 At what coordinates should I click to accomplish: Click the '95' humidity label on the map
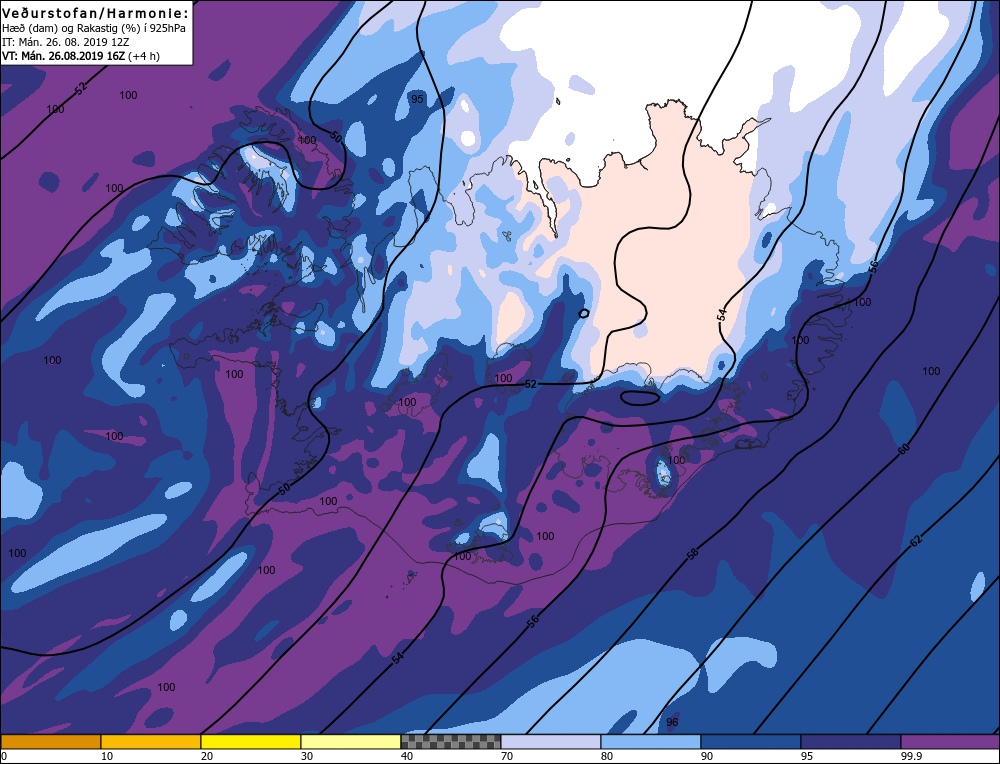pos(417,99)
